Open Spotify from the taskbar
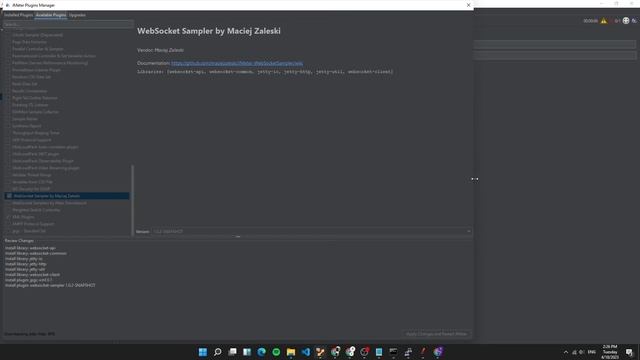The image size is (640, 360). tap(276, 352)
